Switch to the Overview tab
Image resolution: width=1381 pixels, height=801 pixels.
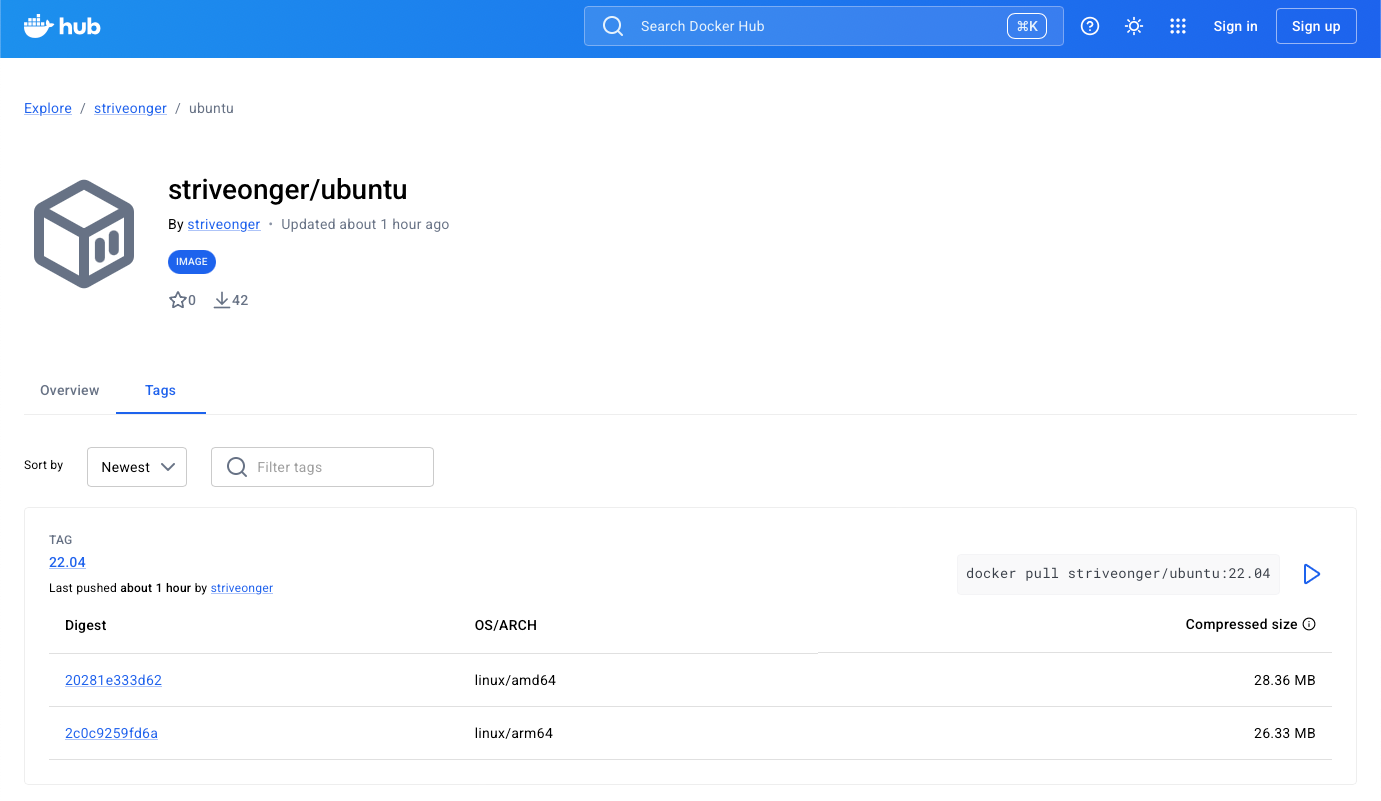coord(70,390)
